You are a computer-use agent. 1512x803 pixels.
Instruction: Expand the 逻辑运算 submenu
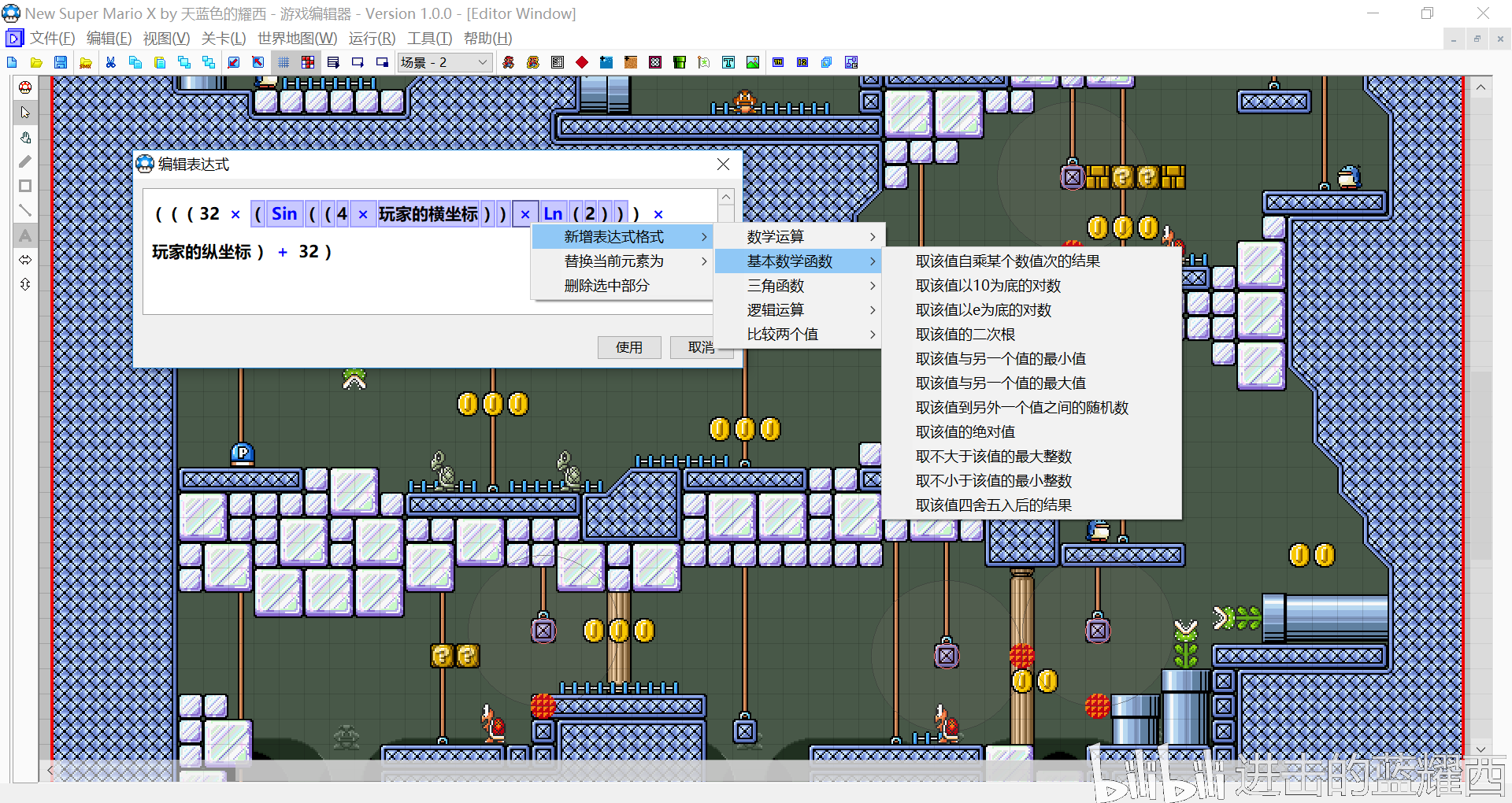[798, 310]
